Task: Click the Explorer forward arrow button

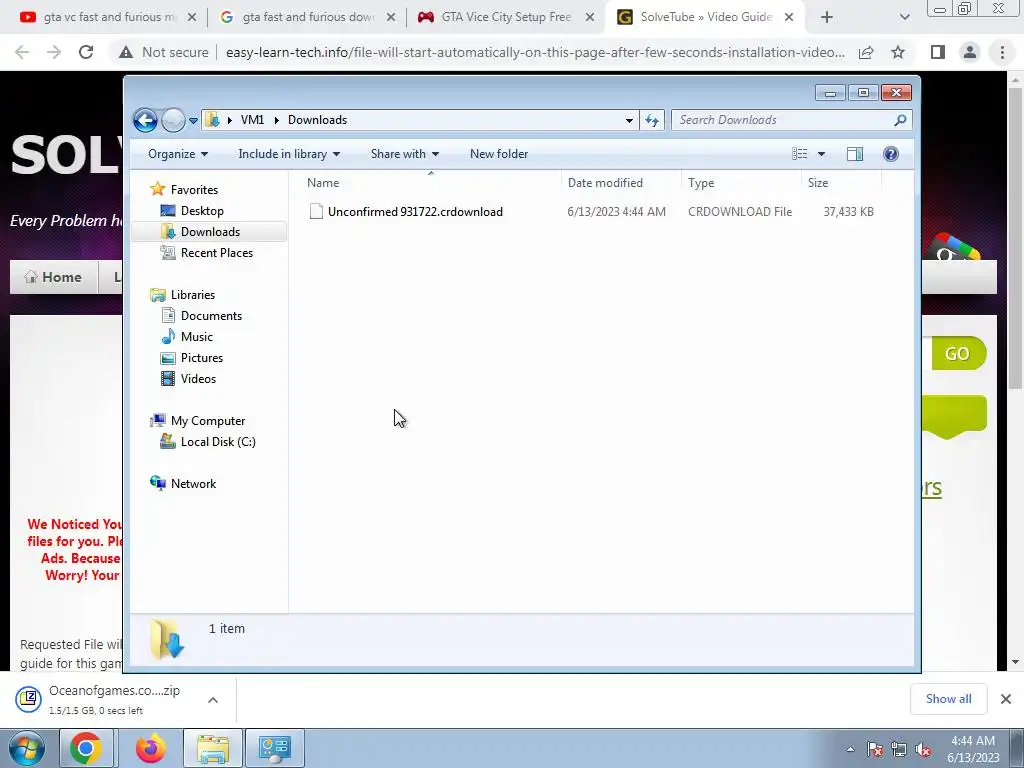Action: 173,120
